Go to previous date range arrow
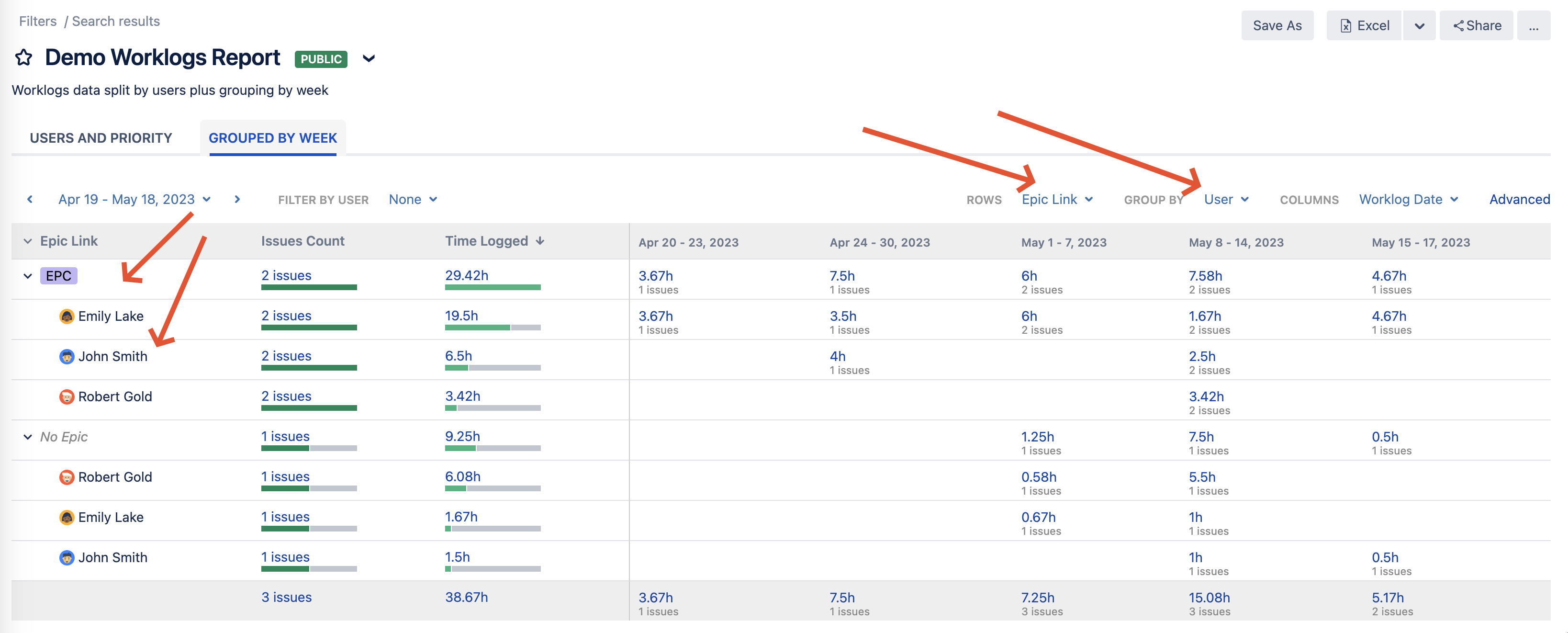This screenshot has height=633, width=1568. (30, 199)
